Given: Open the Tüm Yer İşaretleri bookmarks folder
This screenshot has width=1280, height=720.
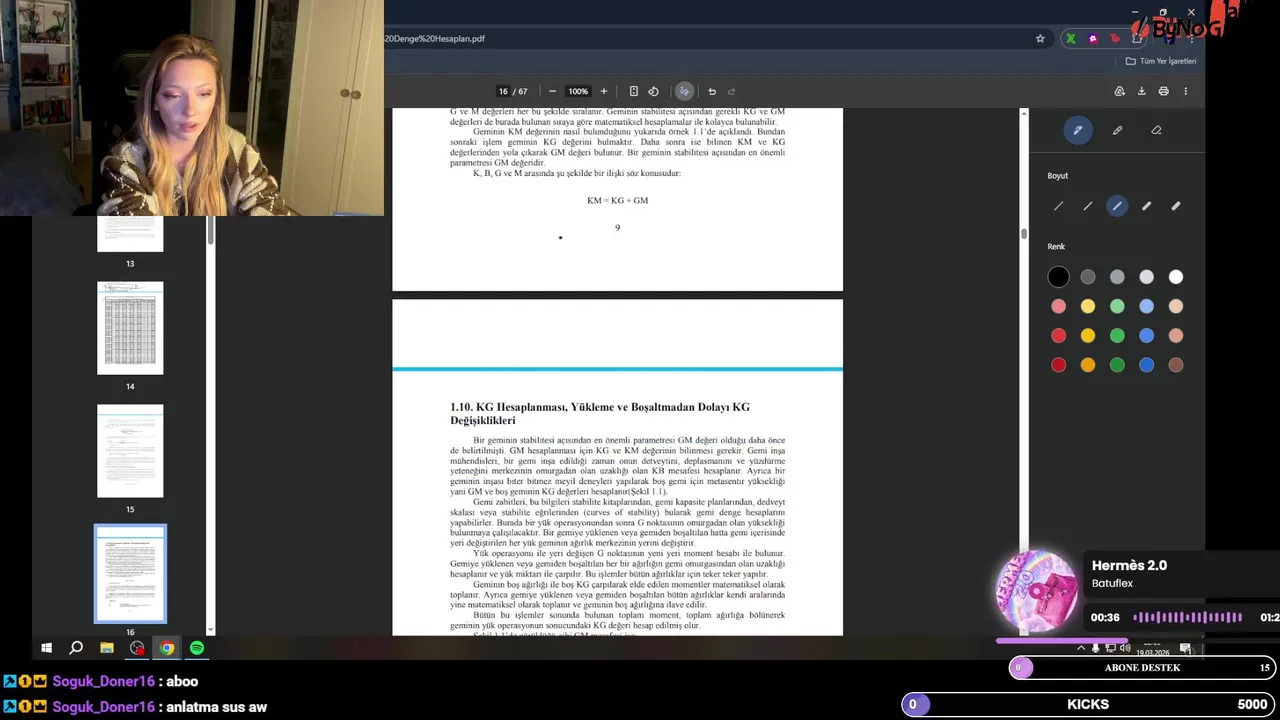Looking at the screenshot, I should pyautogui.click(x=1160, y=61).
